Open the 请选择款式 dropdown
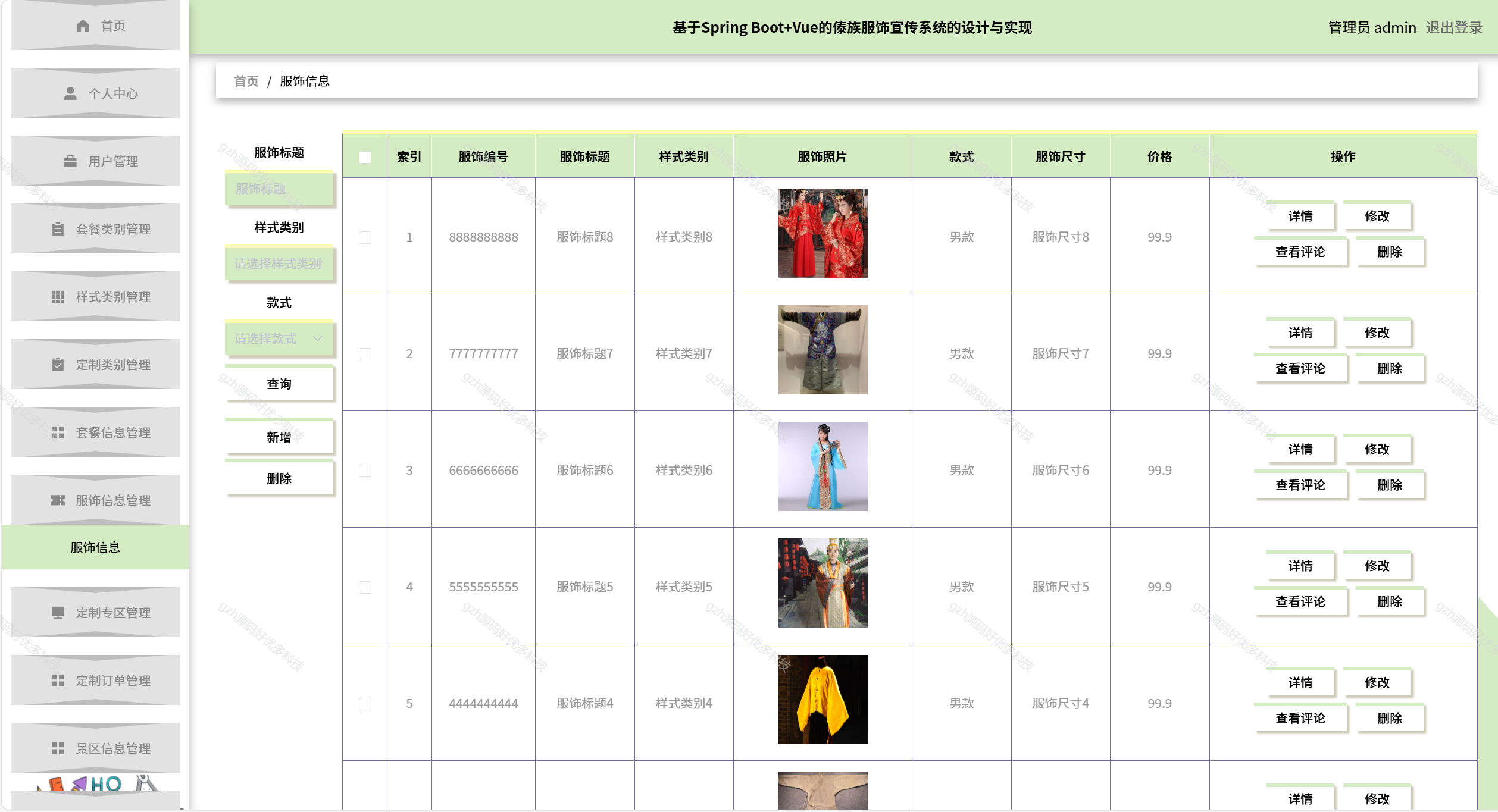The image size is (1498, 812). coord(279,338)
